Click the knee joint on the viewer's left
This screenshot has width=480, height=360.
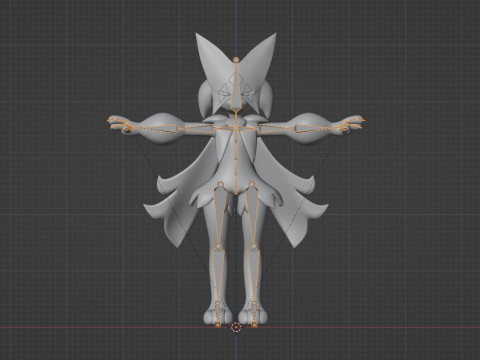pos(218,246)
